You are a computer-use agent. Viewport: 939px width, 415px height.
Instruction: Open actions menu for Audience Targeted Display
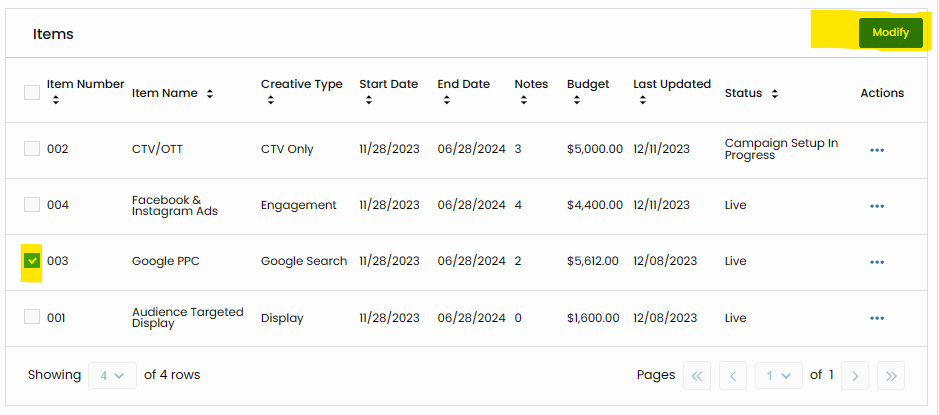[x=877, y=318]
